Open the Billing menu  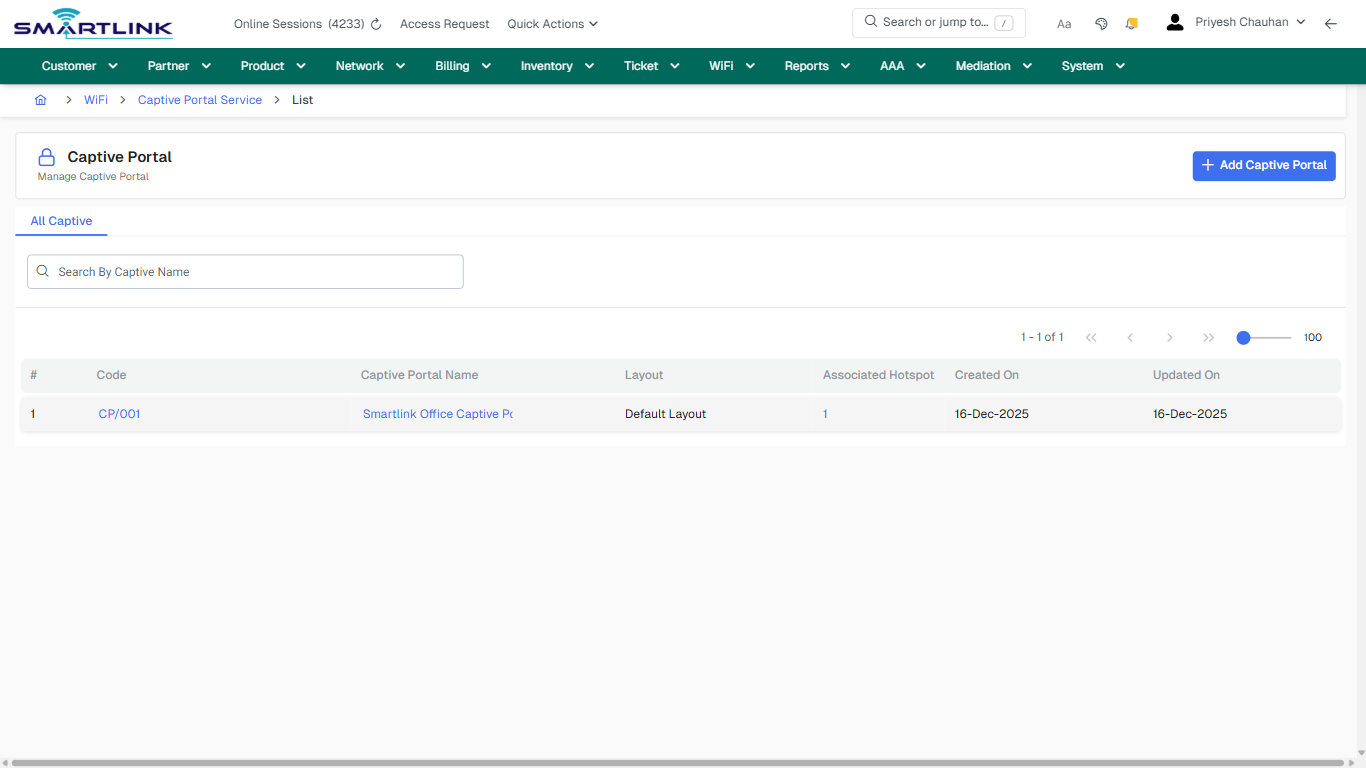462,65
